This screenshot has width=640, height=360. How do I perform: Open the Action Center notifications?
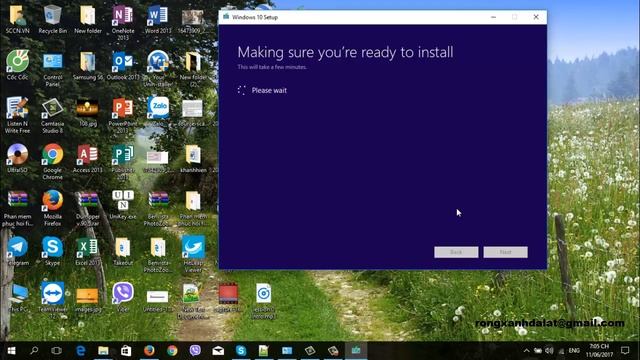point(625,351)
